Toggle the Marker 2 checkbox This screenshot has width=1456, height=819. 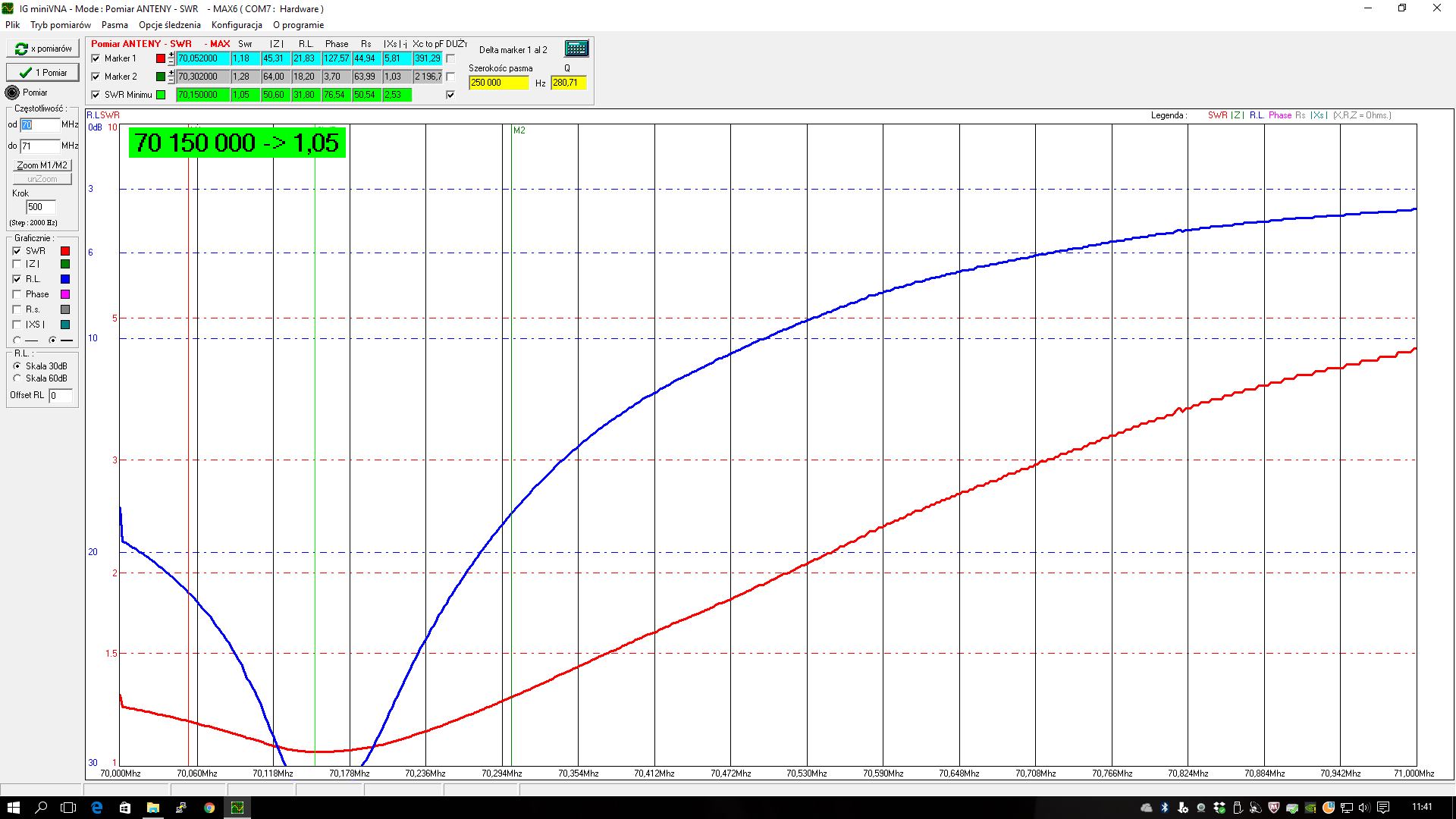(x=96, y=77)
